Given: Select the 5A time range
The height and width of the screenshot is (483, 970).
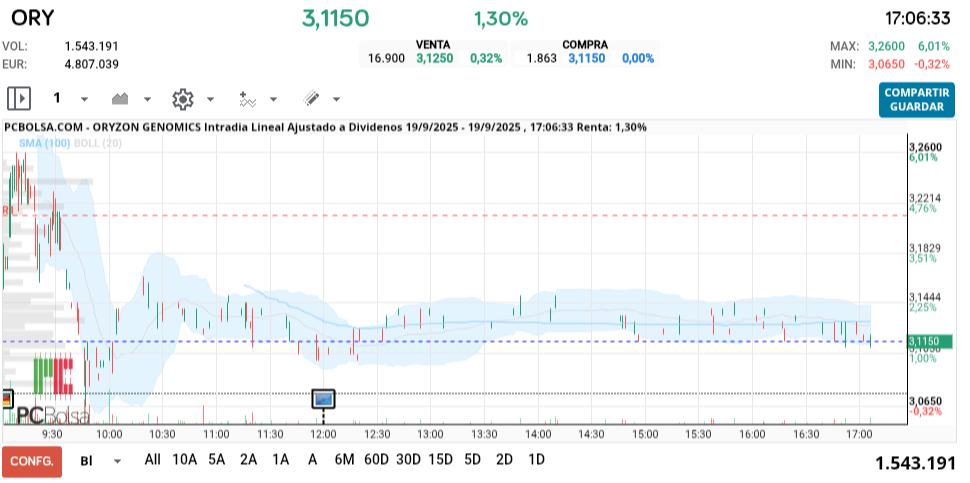Looking at the screenshot, I should 217,459.
